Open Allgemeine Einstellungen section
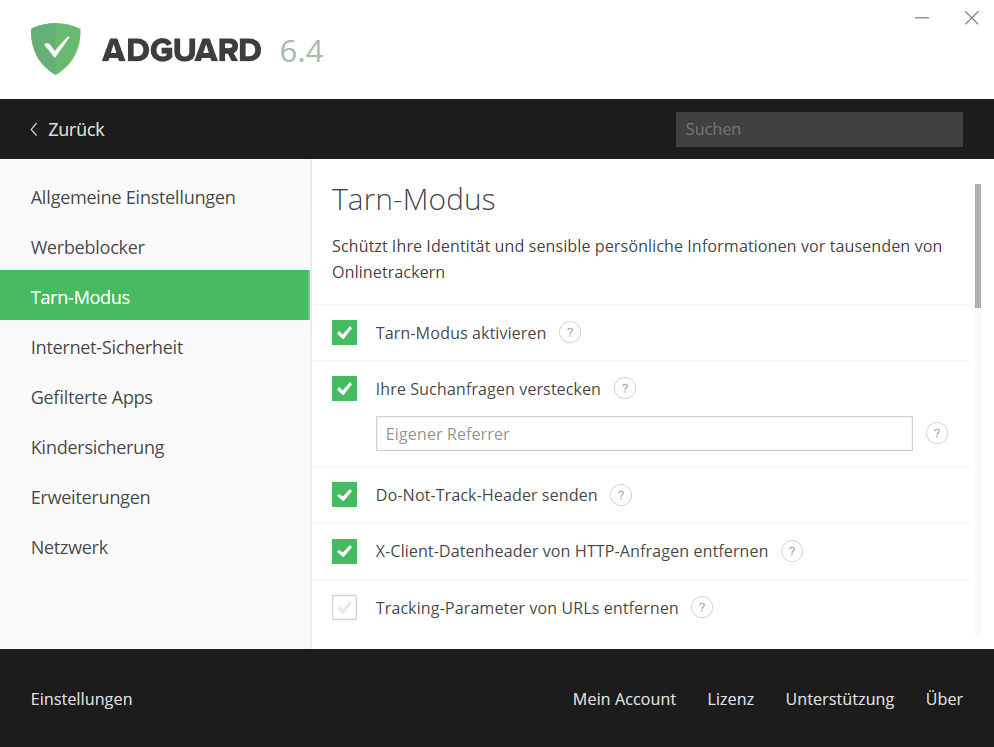This screenshot has height=747, width=994. click(155, 197)
